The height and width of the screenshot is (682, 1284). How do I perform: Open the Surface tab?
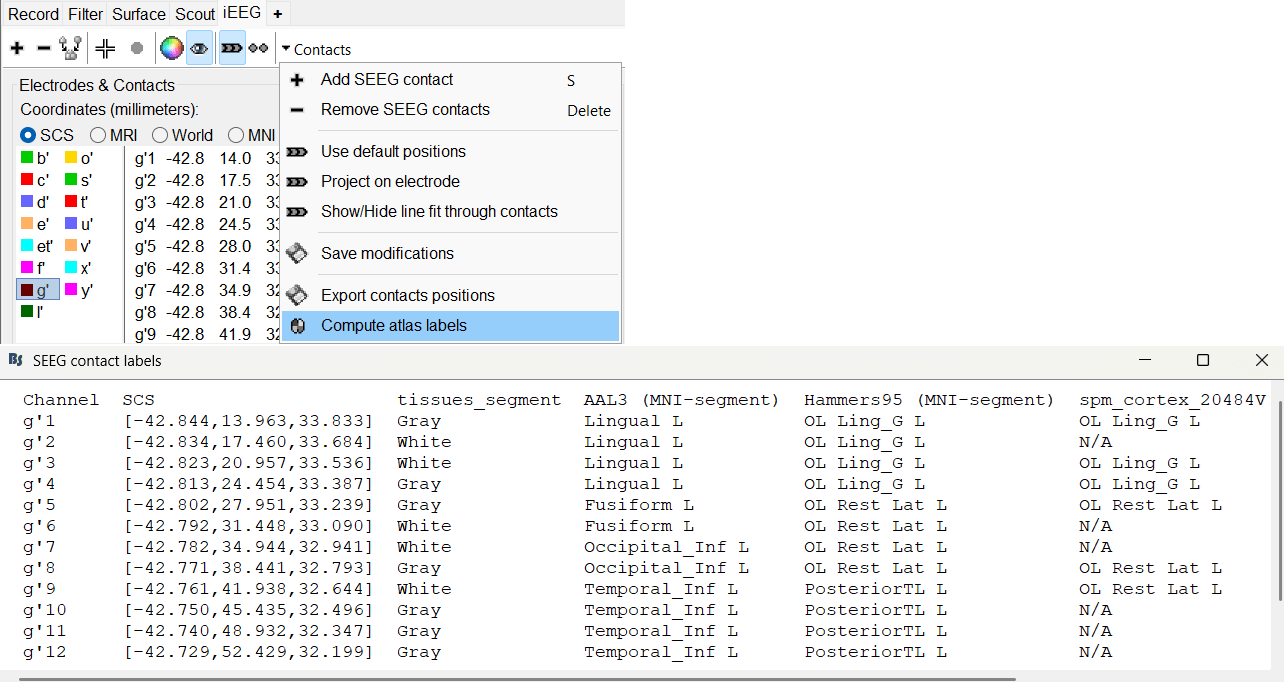click(139, 14)
